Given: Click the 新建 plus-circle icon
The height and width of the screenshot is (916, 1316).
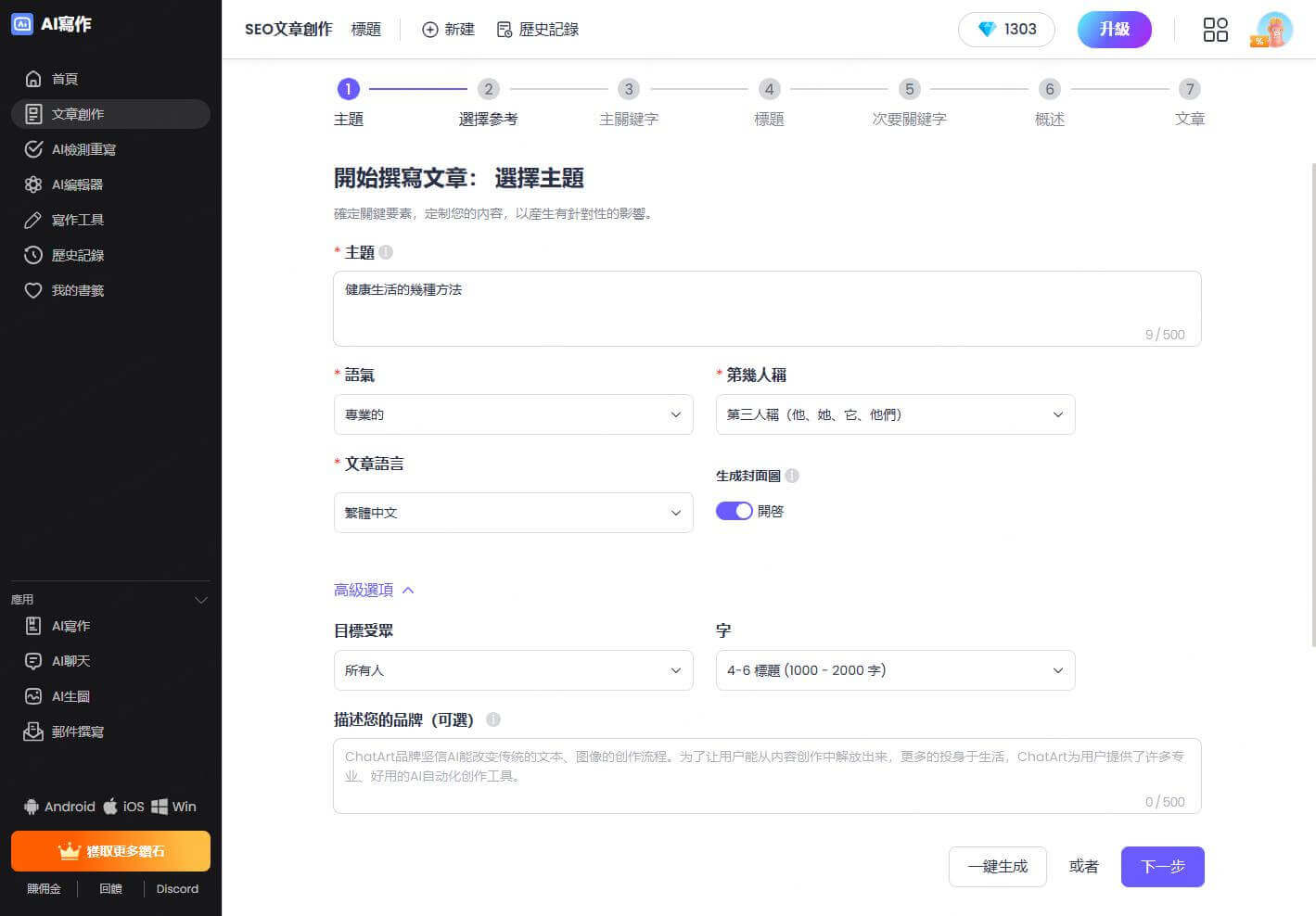Looking at the screenshot, I should (430, 30).
